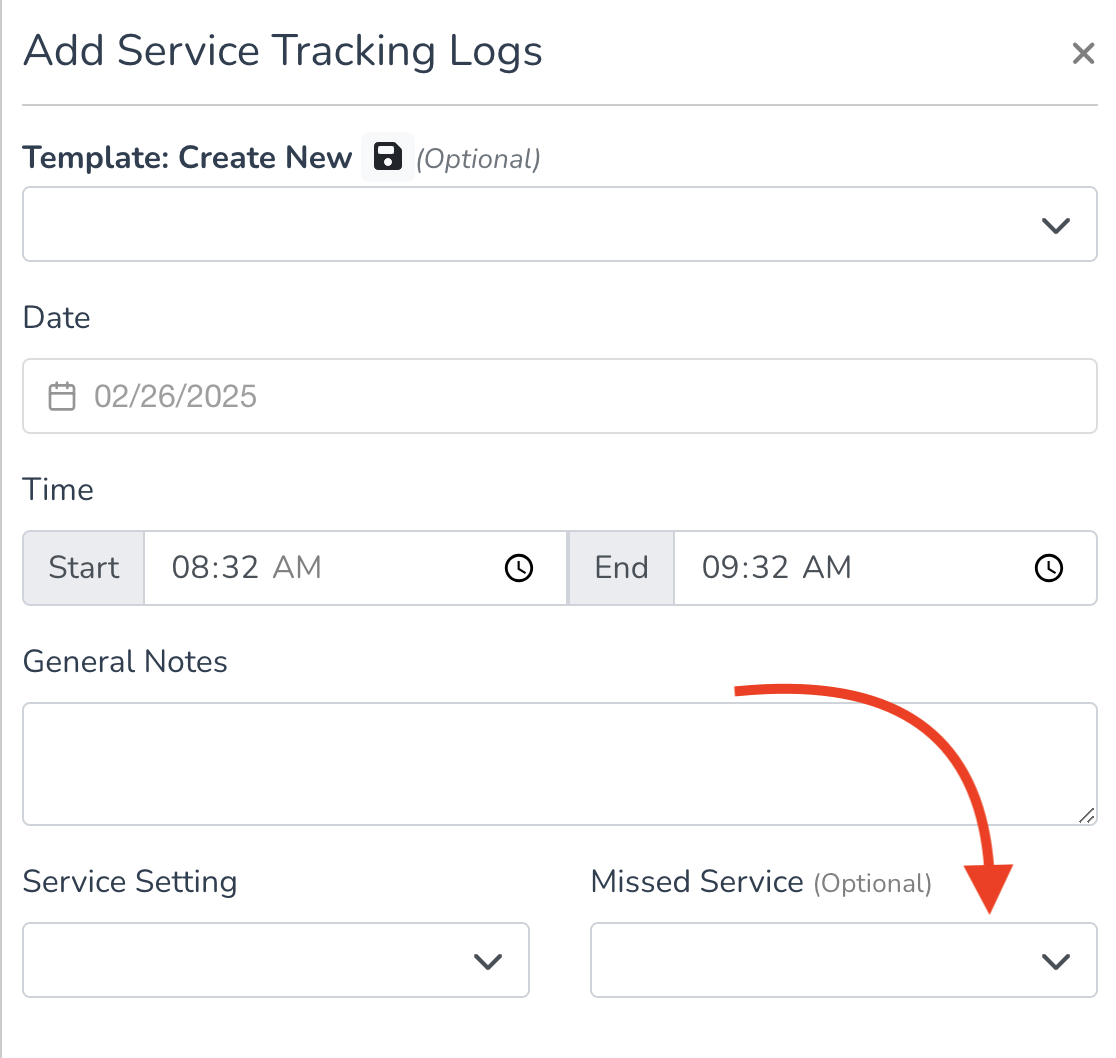The height and width of the screenshot is (1058, 1116).
Task: Close the Add Service Tracking Logs dialog
Action: [x=1083, y=53]
